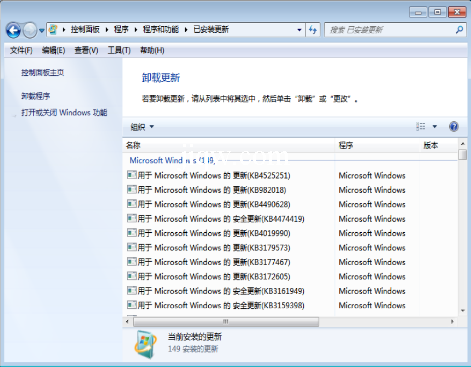This screenshot has height=367, width=471.
Task: Click the icon beside KB4474419
Action: (132, 218)
